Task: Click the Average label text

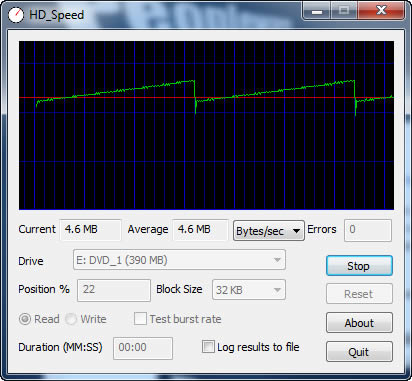Action: 148,229
